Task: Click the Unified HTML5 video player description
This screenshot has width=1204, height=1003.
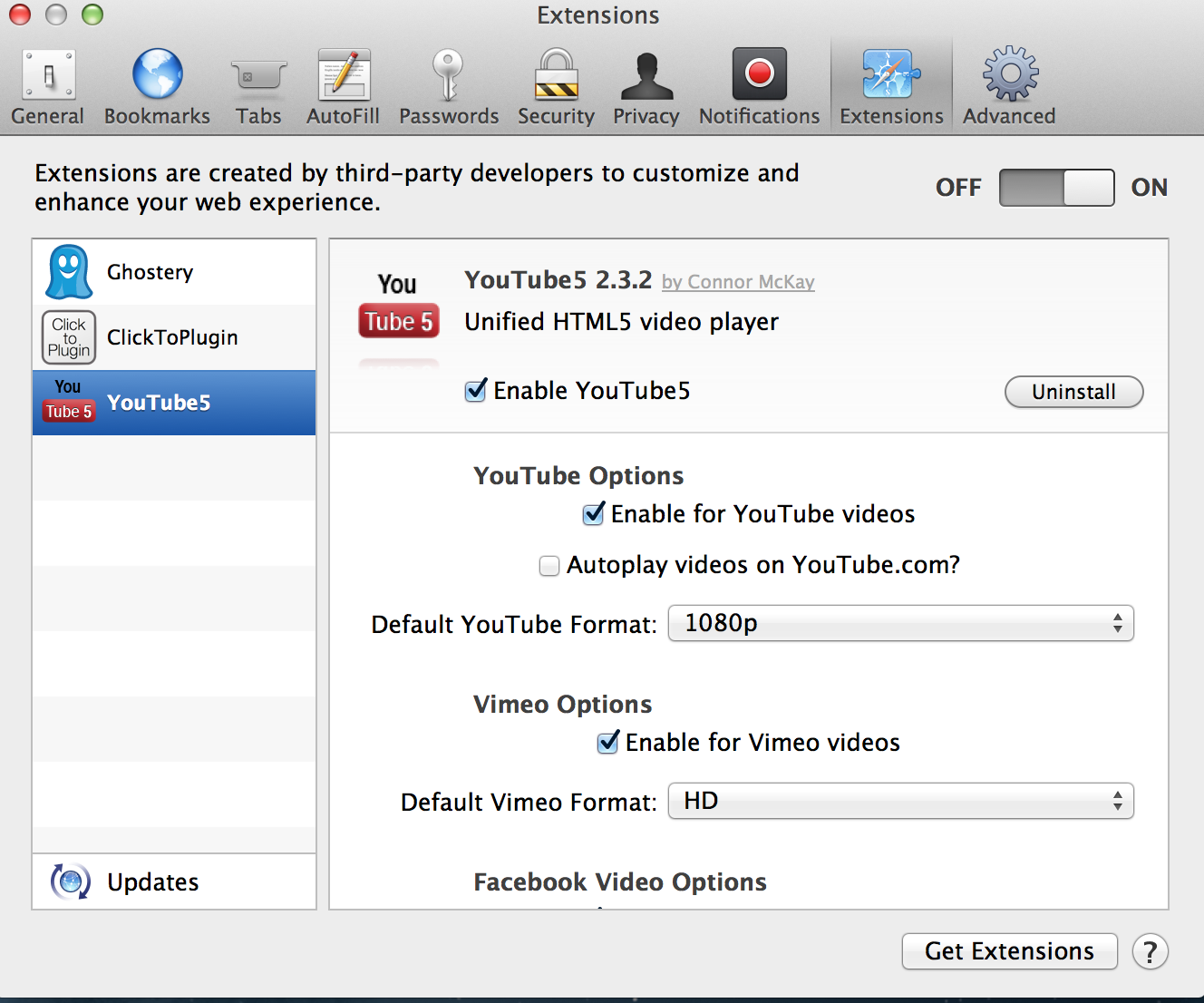Action: pos(622,322)
